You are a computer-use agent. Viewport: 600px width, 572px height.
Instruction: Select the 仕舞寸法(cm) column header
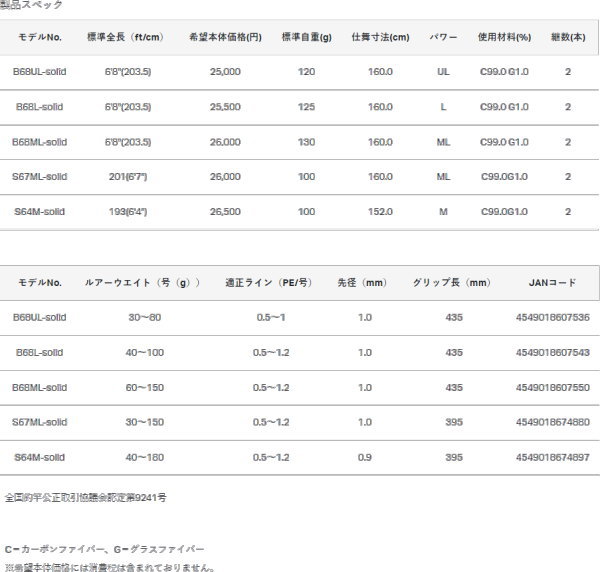coord(380,37)
